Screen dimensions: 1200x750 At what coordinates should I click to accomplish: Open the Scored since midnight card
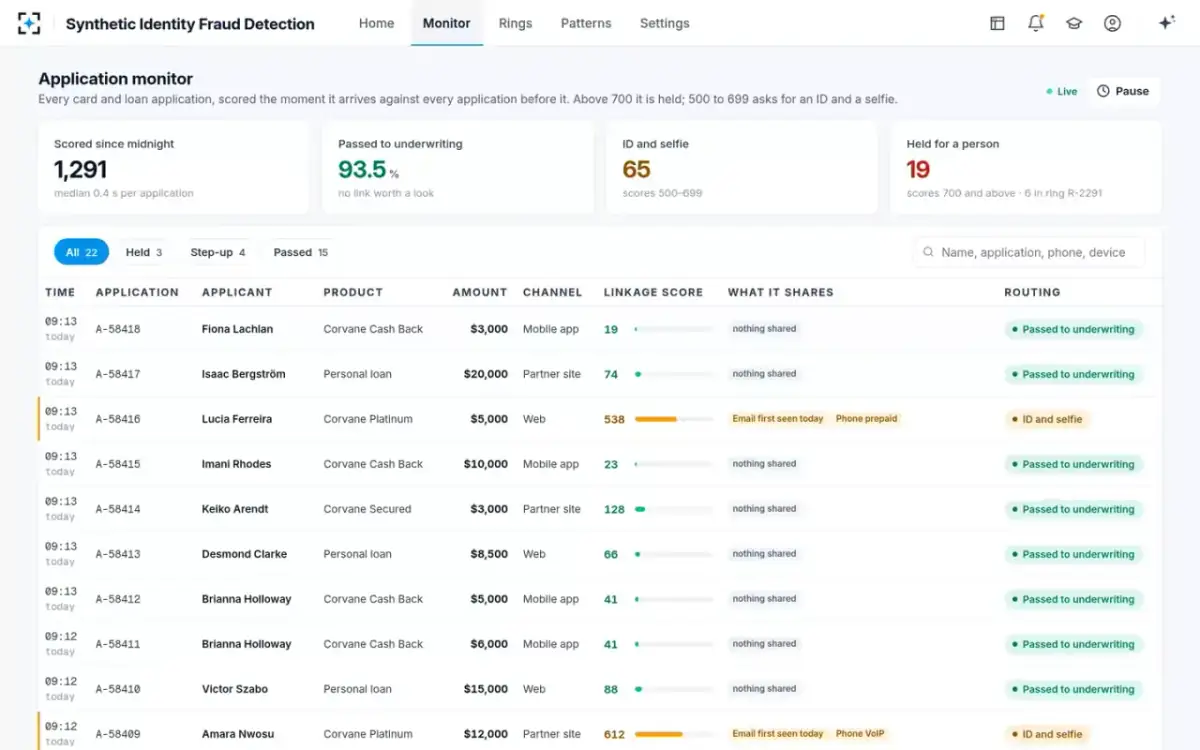pos(173,168)
